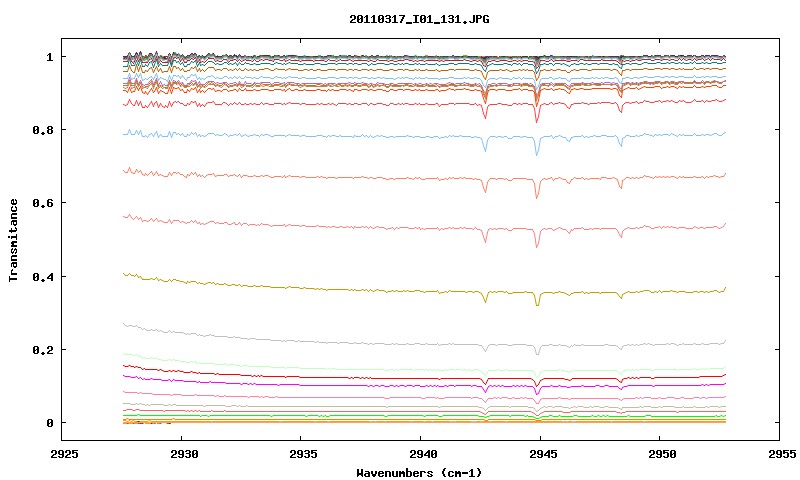The image size is (800, 480).
Task: Click the Wavenumbers (cm-1) x-axis label
Action: tap(419, 473)
